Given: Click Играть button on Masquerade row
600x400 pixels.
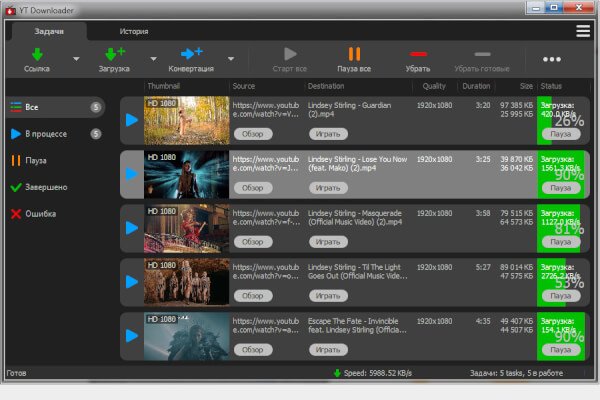Looking at the screenshot, I should point(328,242).
